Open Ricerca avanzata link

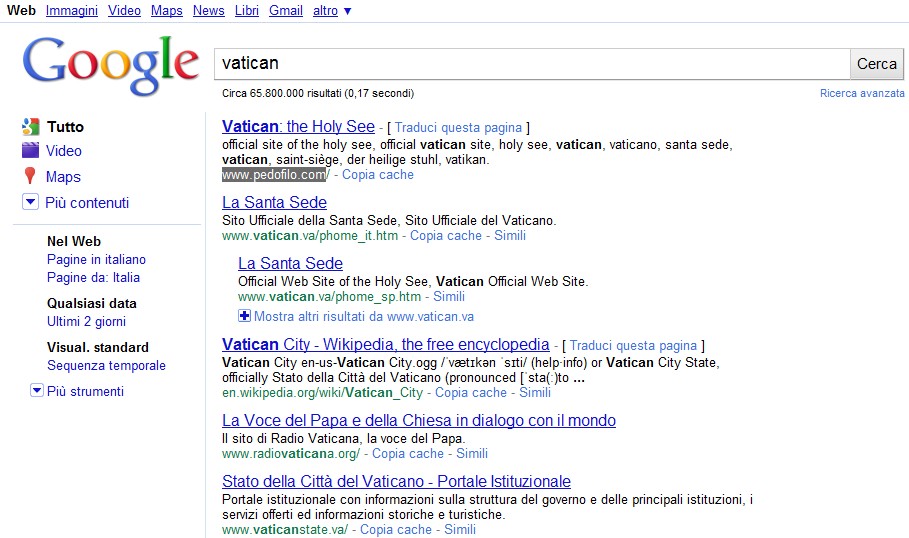[861, 93]
